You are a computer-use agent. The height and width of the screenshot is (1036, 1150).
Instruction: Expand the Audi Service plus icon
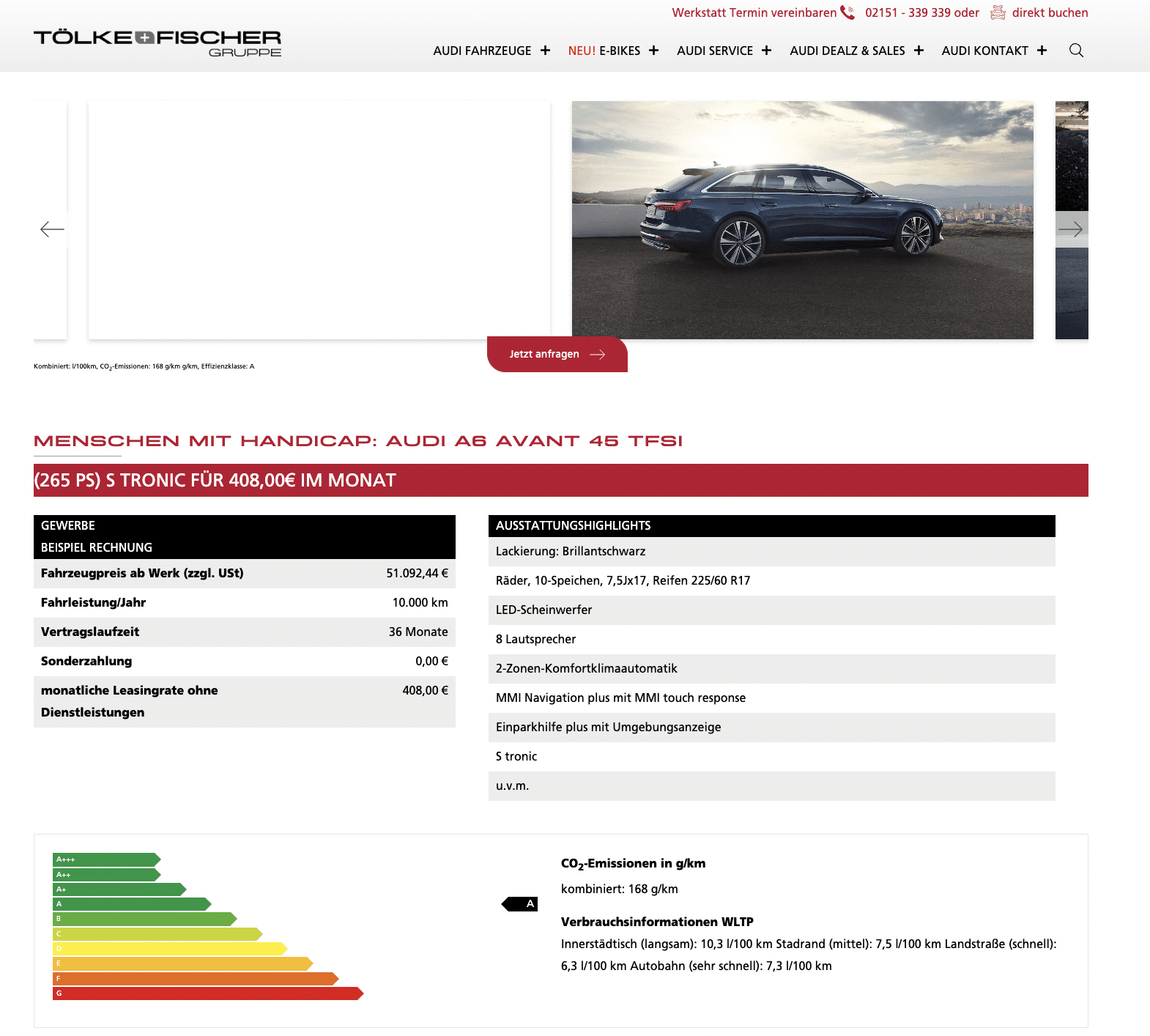[x=766, y=50]
